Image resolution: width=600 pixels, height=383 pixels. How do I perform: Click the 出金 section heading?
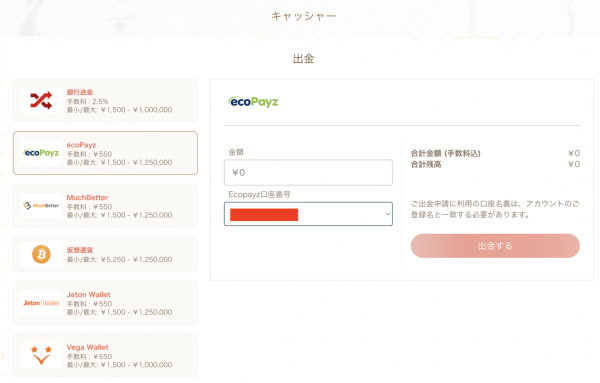304,59
